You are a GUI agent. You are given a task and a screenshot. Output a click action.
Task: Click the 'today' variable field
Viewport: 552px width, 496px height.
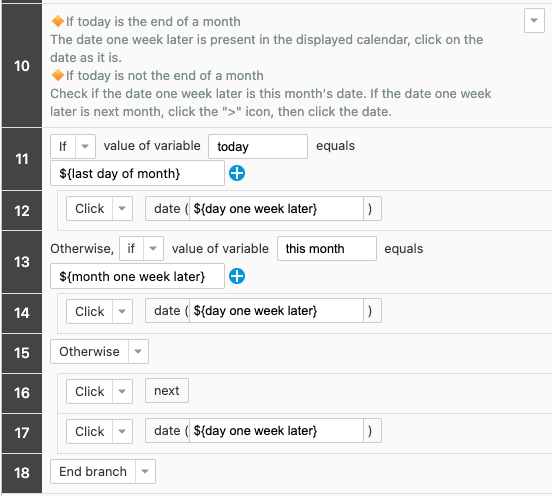[x=258, y=146]
